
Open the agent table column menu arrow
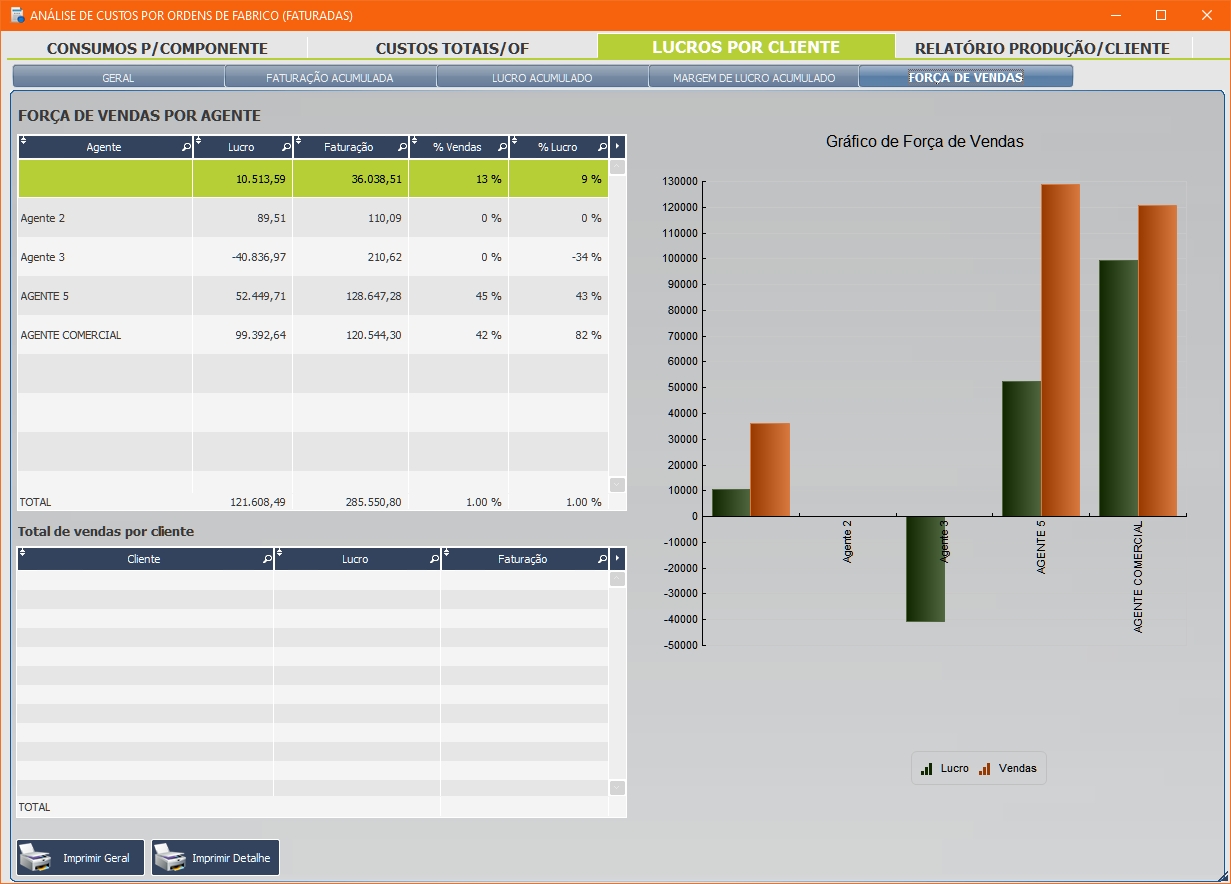[617, 147]
